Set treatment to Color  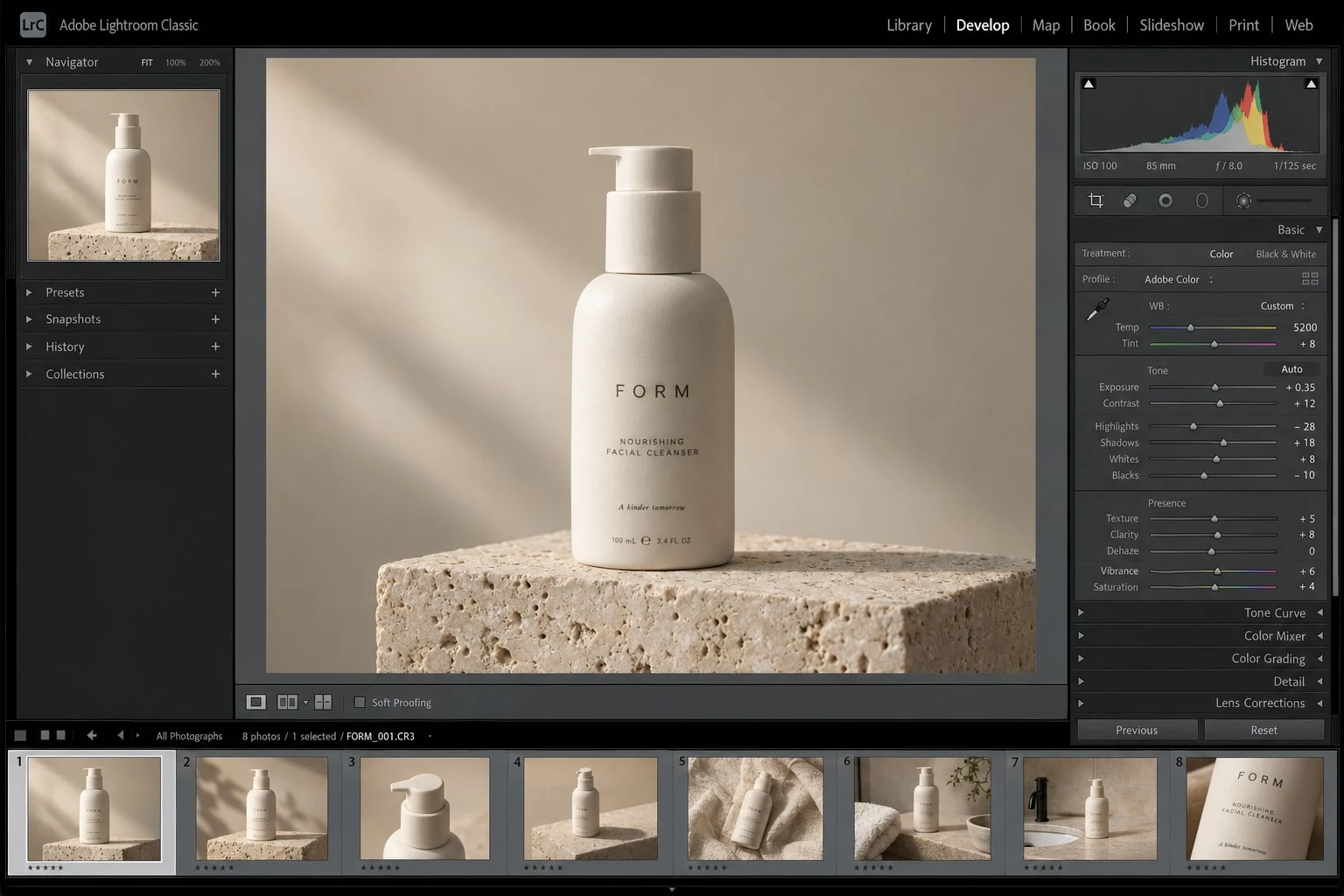point(1221,254)
